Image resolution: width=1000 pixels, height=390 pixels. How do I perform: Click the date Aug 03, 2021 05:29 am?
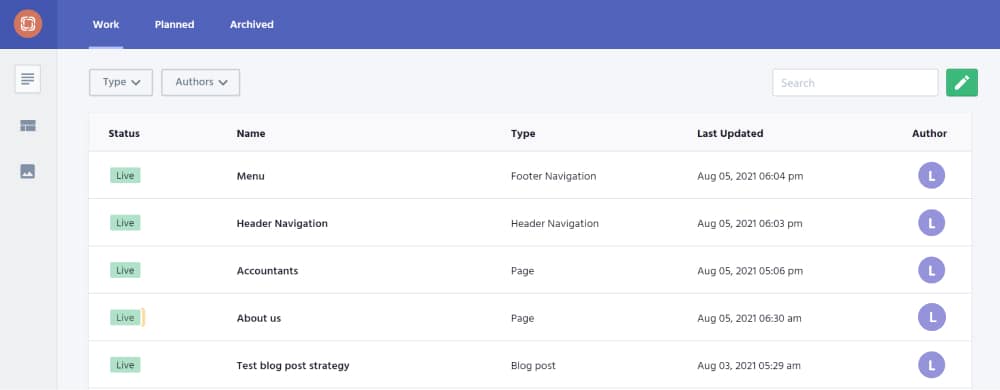click(x=749, y=366)
